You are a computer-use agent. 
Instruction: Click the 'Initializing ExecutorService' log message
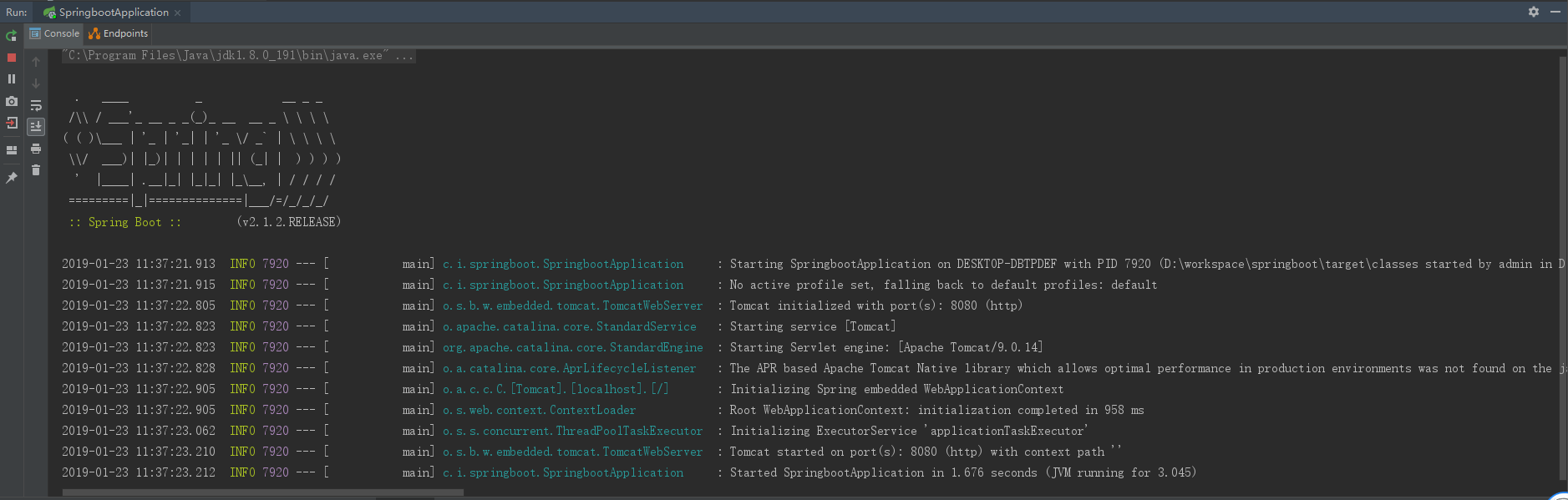[x=909, y=431]
